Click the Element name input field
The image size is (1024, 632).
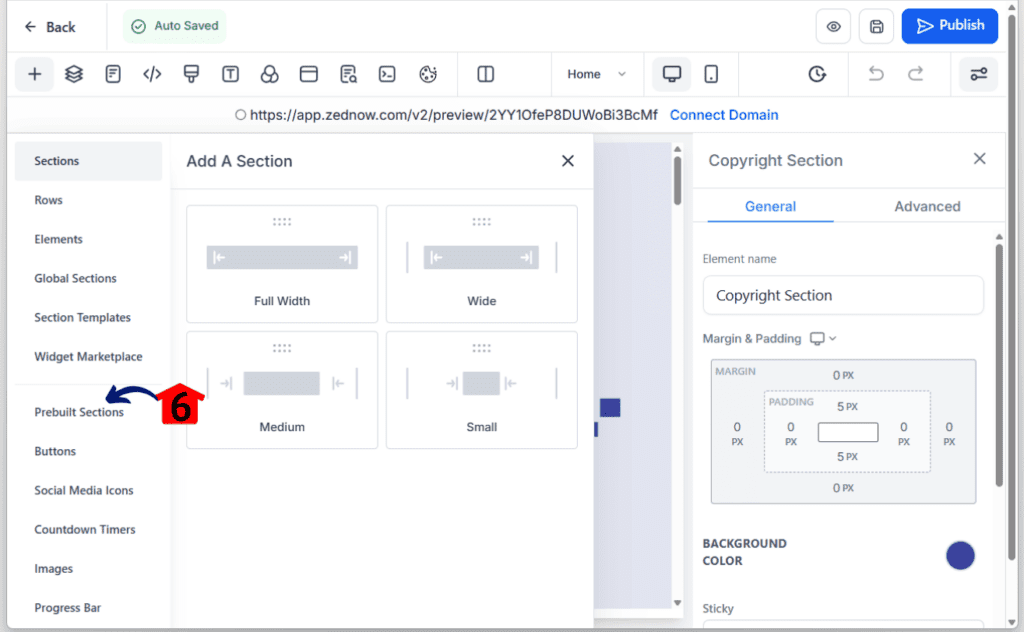click(x=842, y=296)
